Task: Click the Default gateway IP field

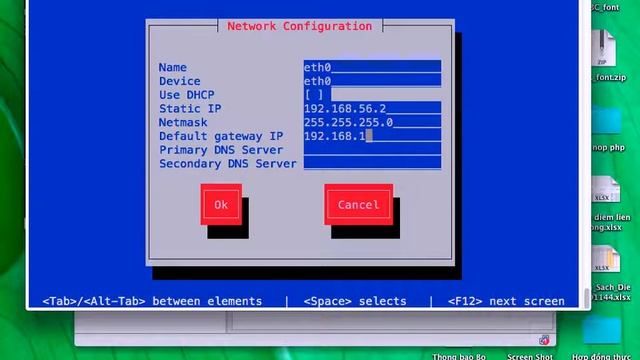Action: (x=372, y=136)
